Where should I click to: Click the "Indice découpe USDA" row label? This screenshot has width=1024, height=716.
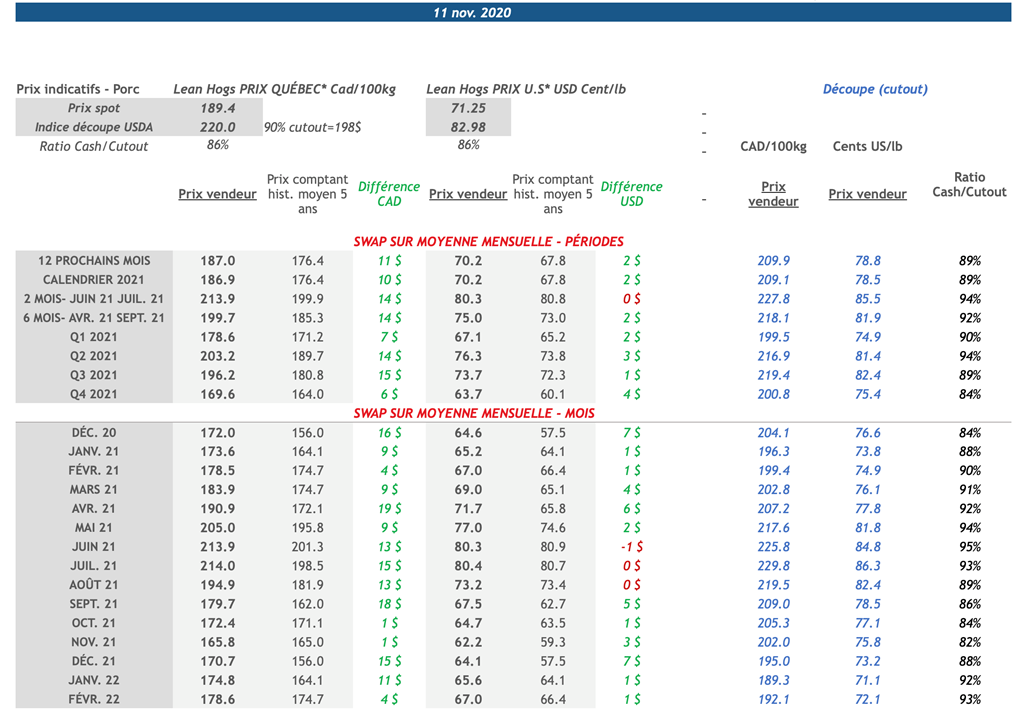93,127
